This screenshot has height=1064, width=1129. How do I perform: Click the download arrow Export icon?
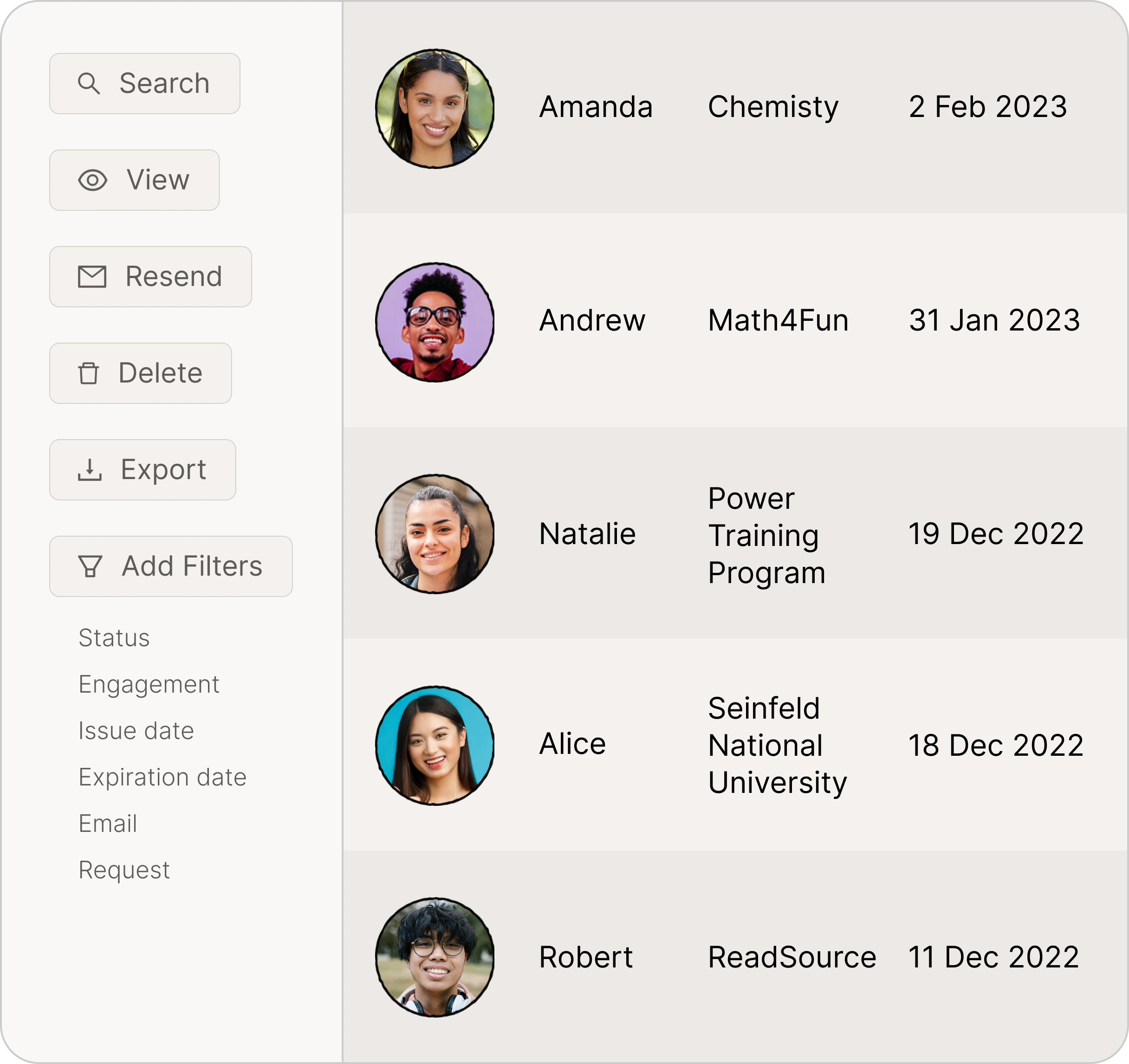pos(90,470)
